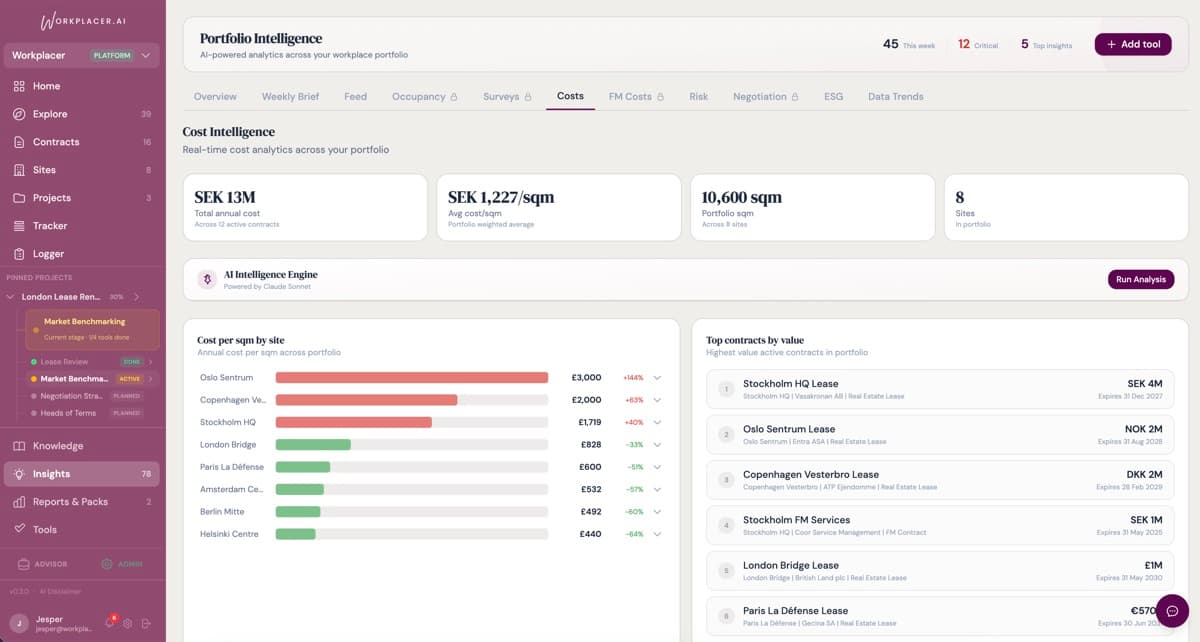Open the Stockholm HQ Lease contract
Screen dimensions: 1200x642
click(940, 389)
